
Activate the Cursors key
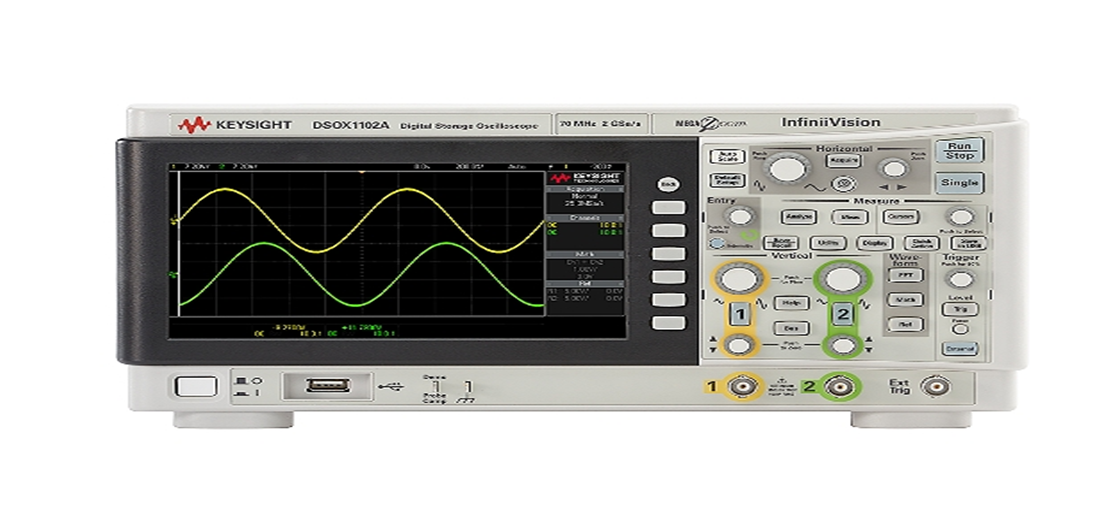click(x=901, y=217)
